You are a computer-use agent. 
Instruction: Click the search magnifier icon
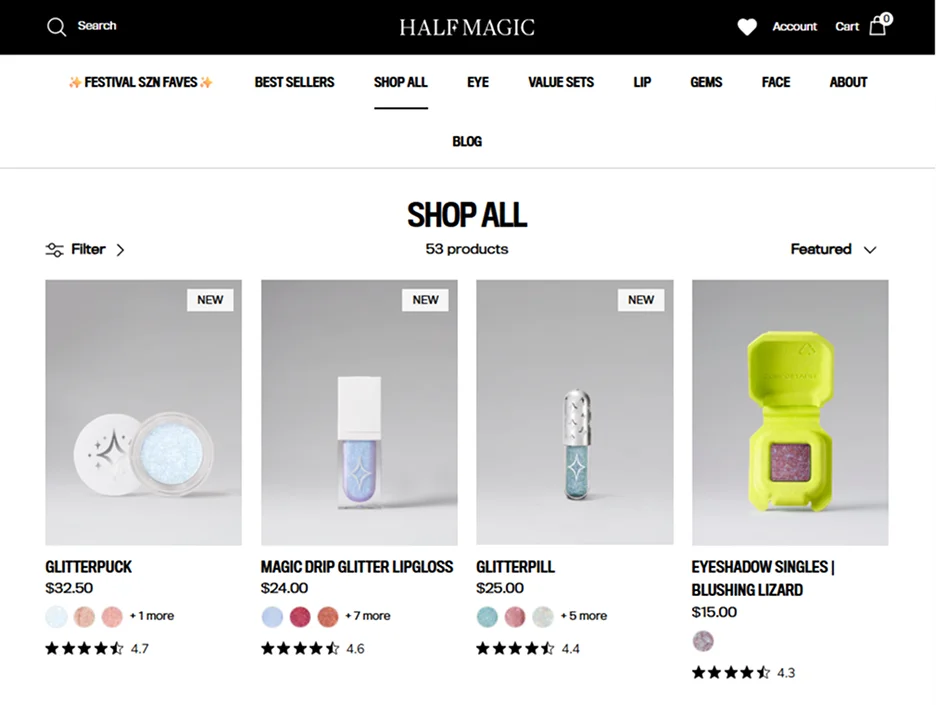pos(57,27)
